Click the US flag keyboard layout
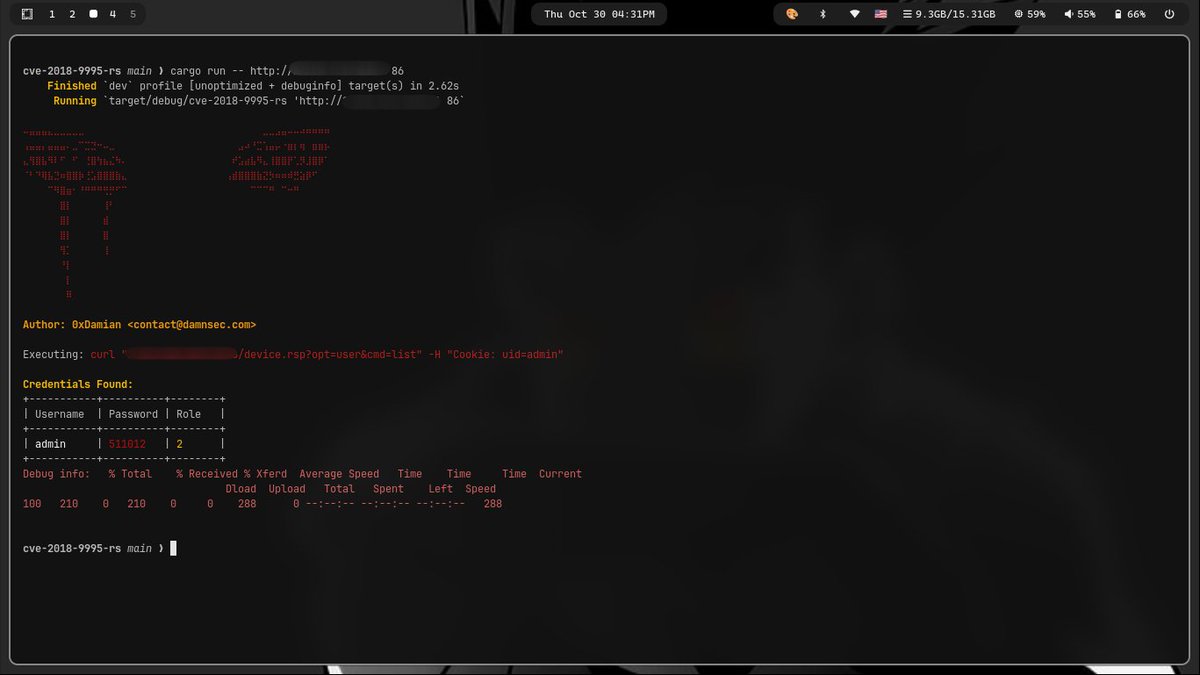Screen dimensions: 1200x675 [x=881, y=14]
